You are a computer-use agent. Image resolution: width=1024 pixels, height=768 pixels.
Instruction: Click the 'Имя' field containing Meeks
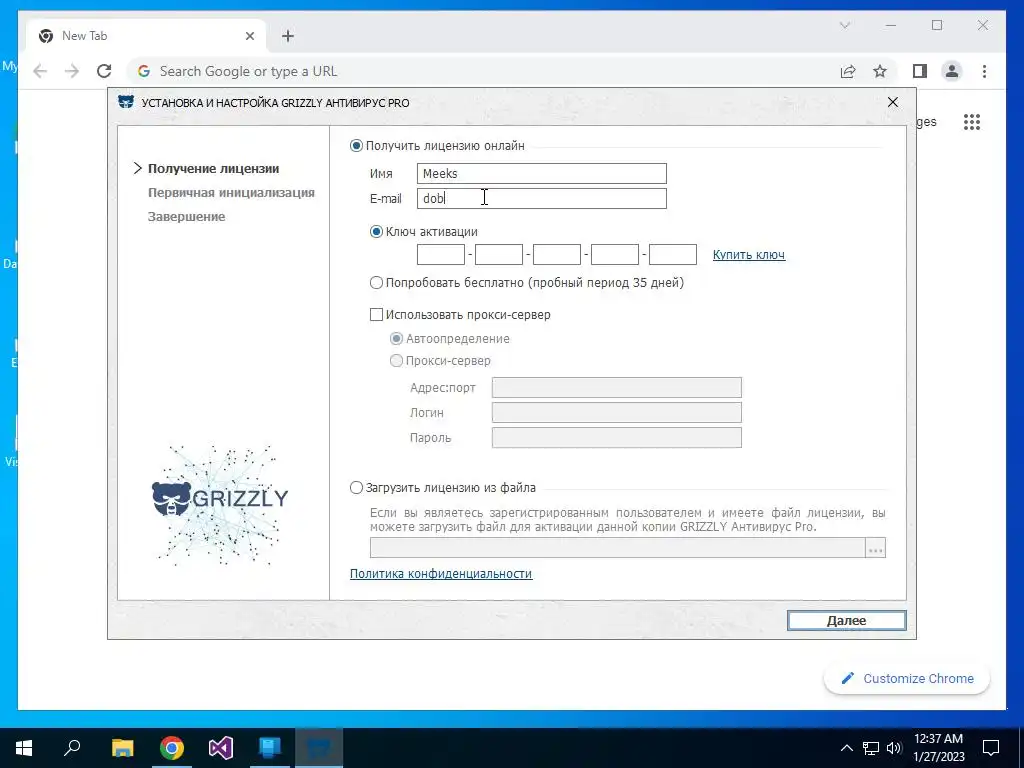[x=541, y=174]
